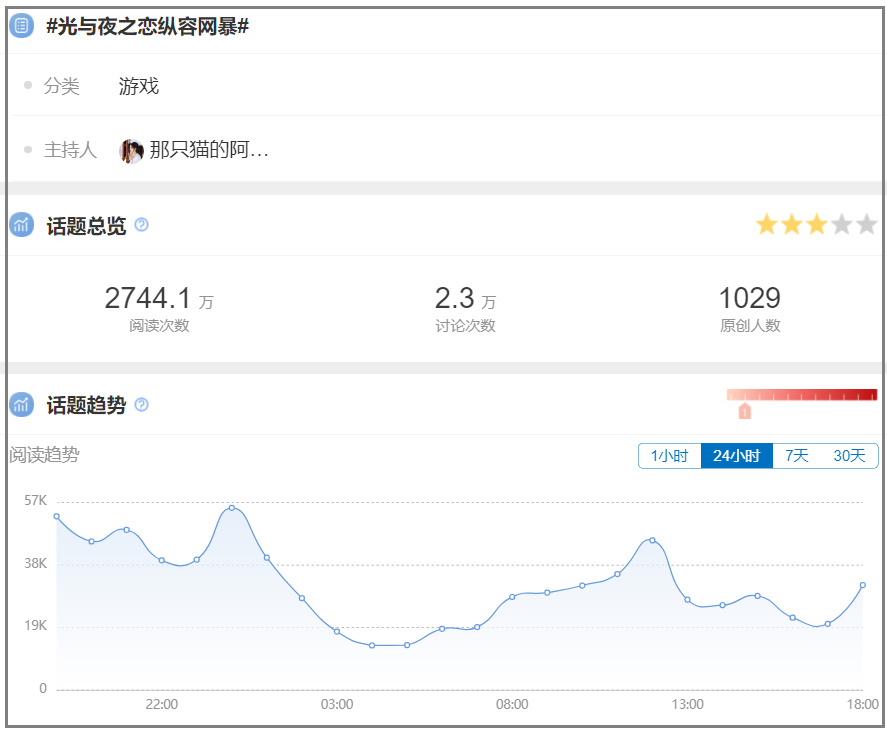The image size is (887, 734).
Task: Click the fifth gray rating star
Action: [866, 224]
